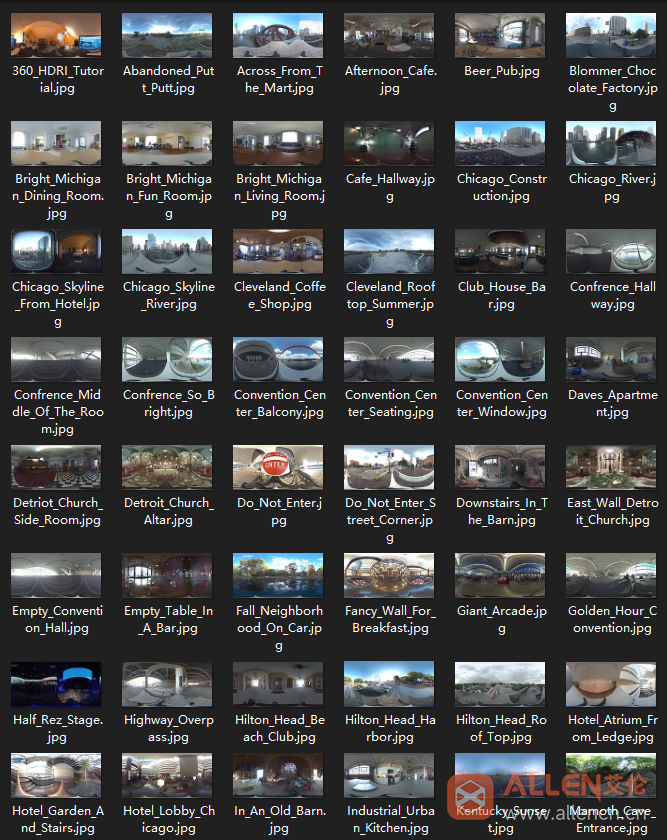Open the Beer_Pub.jpg image file

(500, 36)
